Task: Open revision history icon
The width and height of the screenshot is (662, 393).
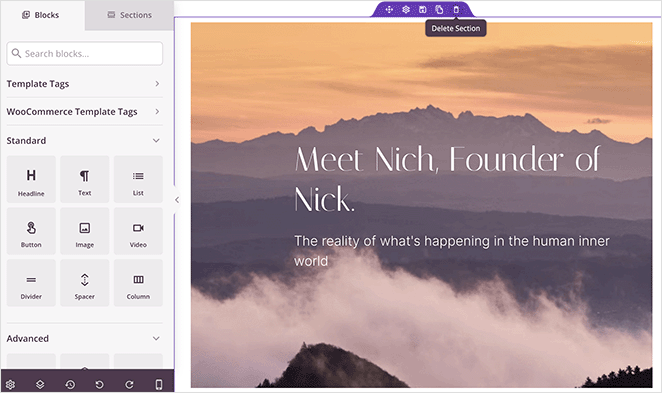Action: coord(70,384)
